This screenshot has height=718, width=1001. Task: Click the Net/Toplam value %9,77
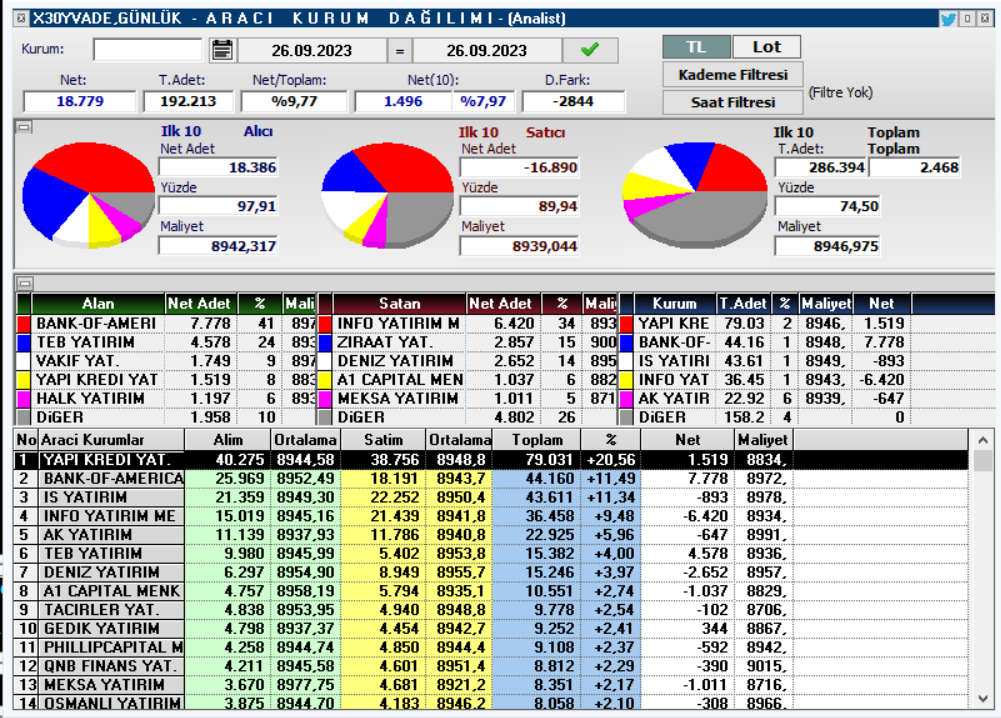tap(294, 101)
